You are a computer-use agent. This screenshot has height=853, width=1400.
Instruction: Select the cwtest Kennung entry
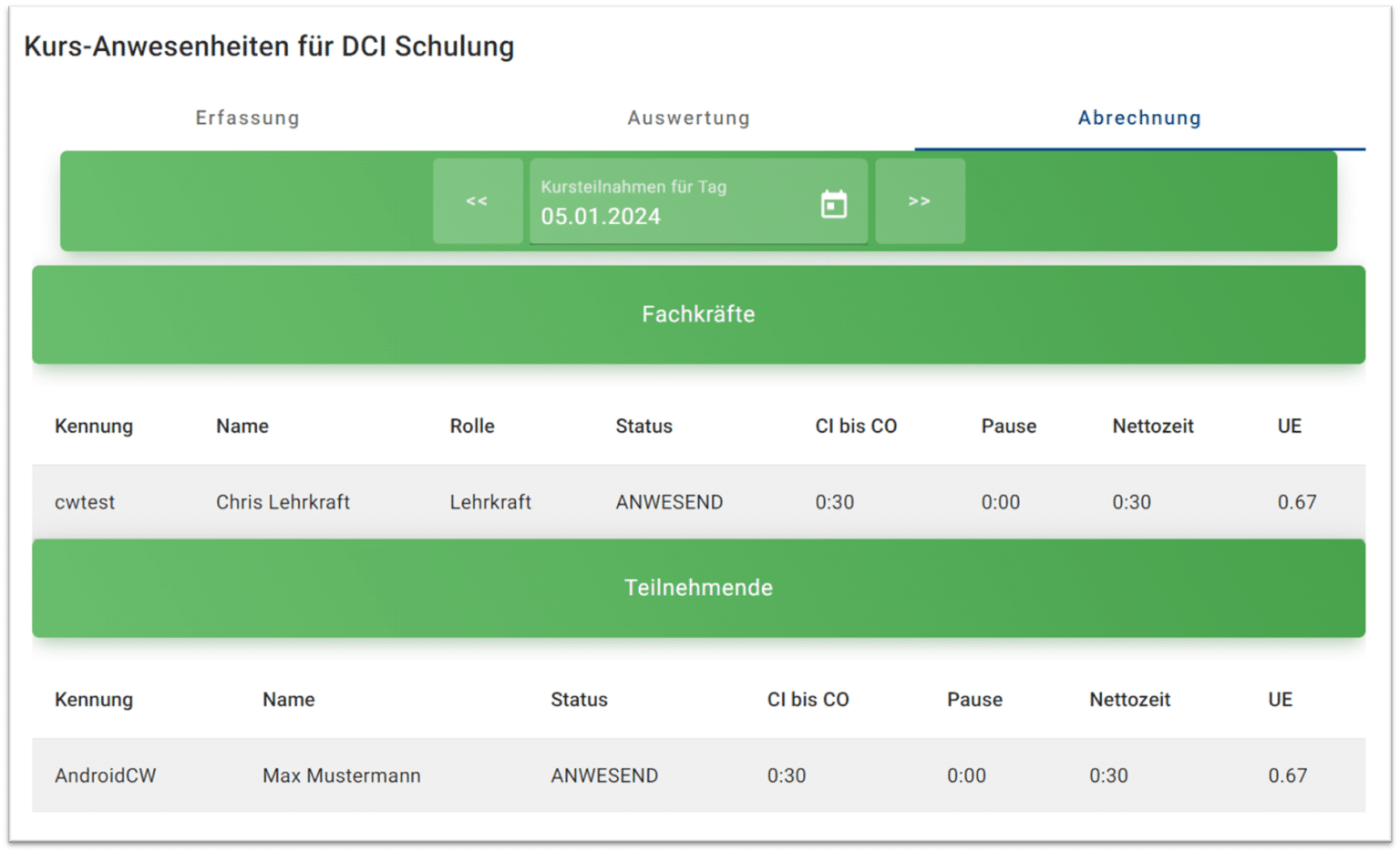[84, 501]
